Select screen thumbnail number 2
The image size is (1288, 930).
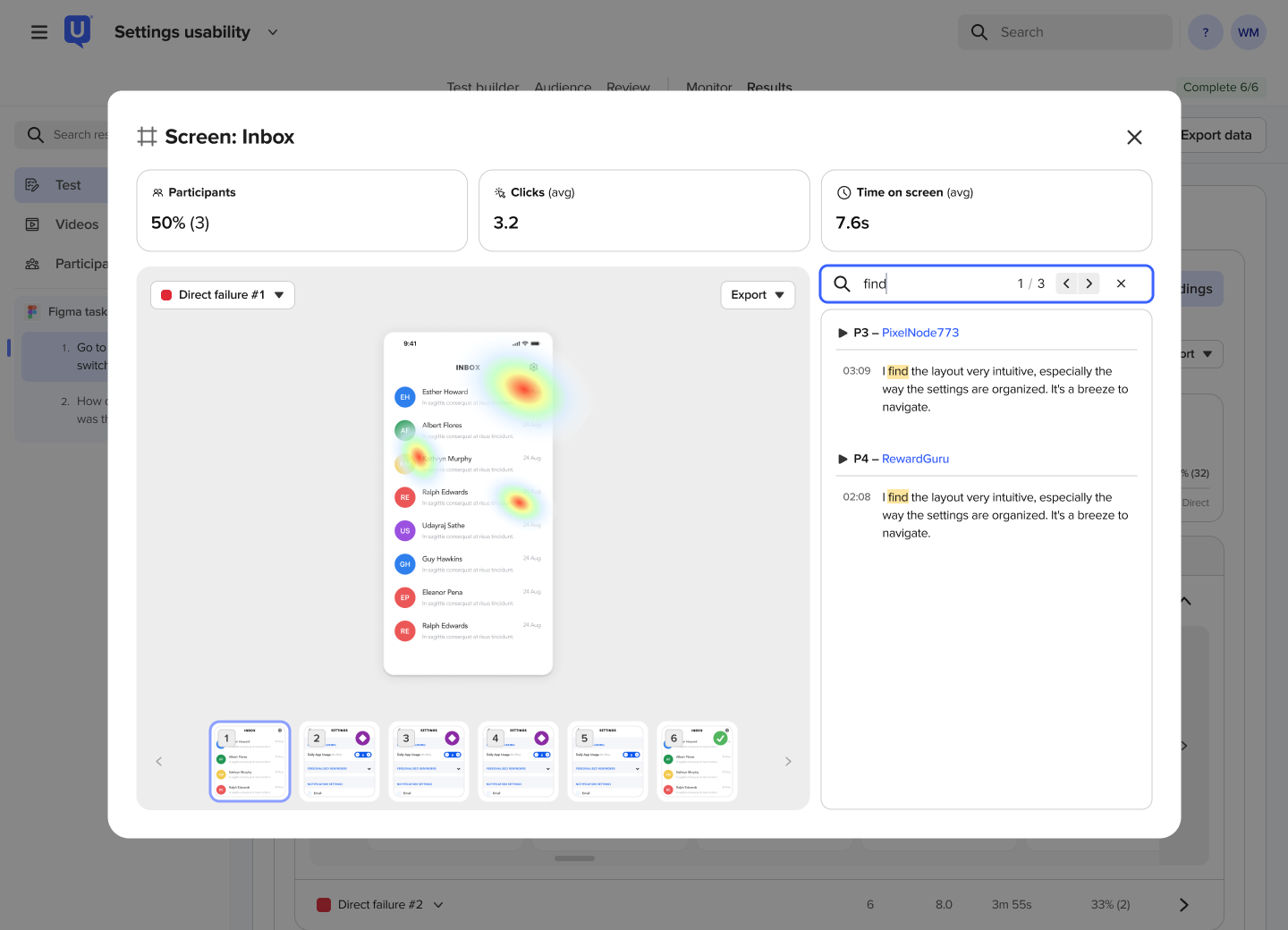(340, 762)
